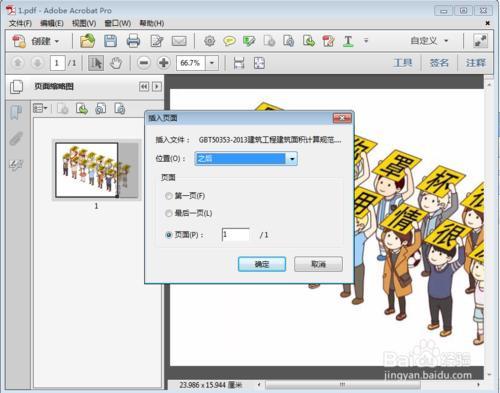Open the zoom level dropdown arrow
Viewport: 500px width, 393px height.
(x=212, y=63)
